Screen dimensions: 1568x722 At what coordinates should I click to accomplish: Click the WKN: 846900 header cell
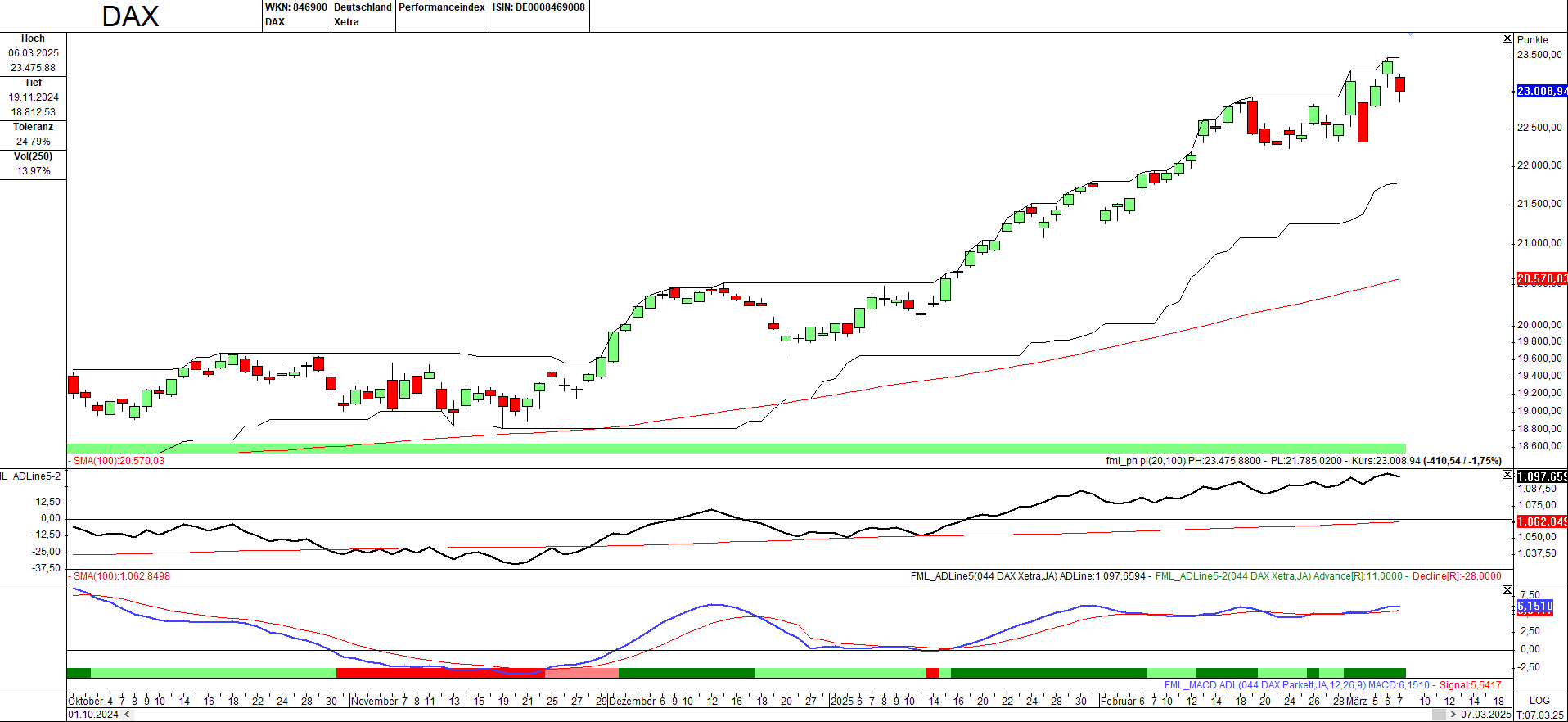point(296,7)
